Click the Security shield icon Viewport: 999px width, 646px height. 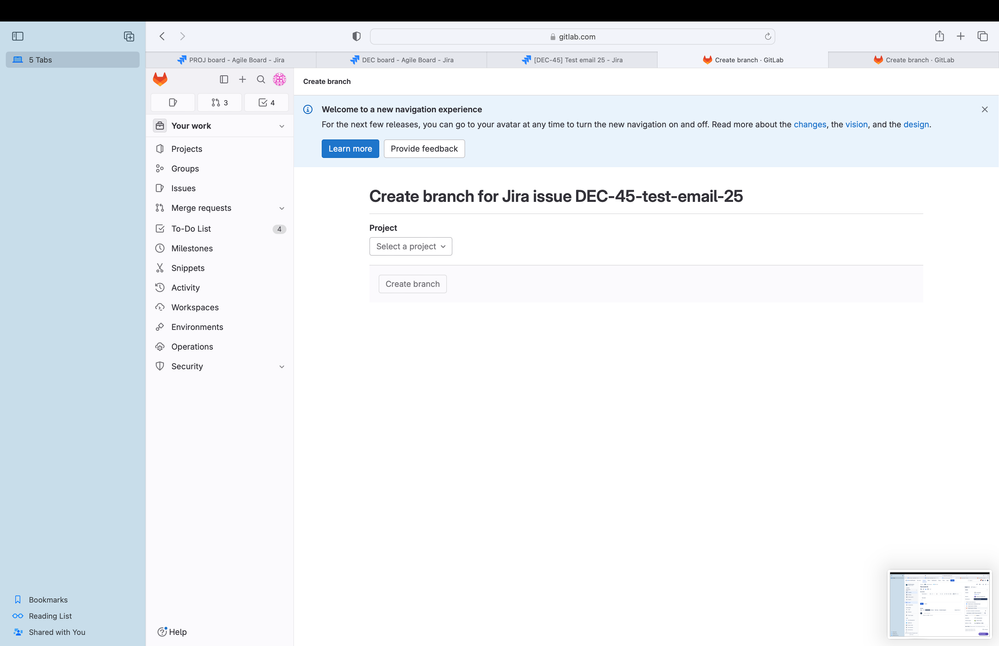tap(160, 366)
